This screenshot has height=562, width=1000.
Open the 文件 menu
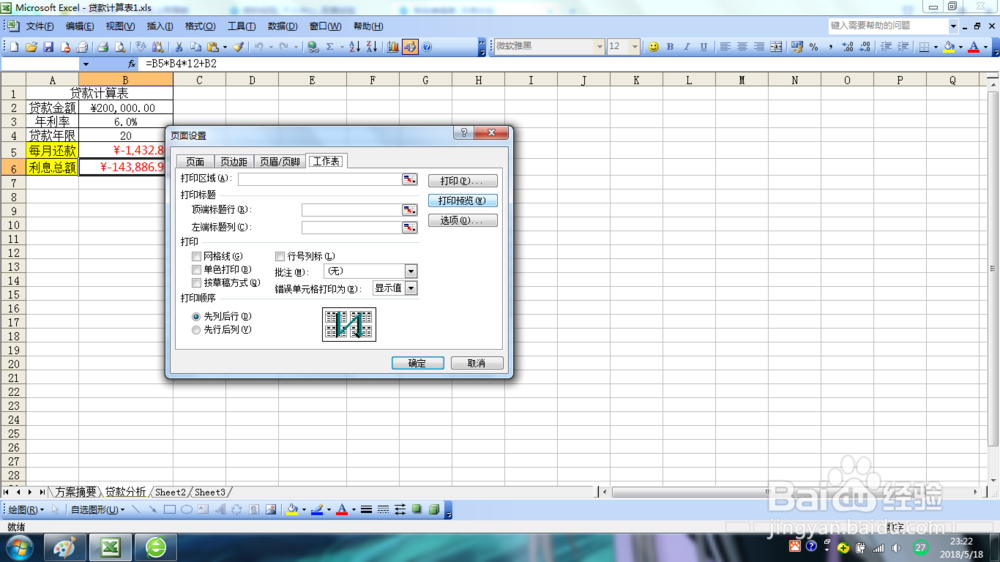[x=40, y=26]
